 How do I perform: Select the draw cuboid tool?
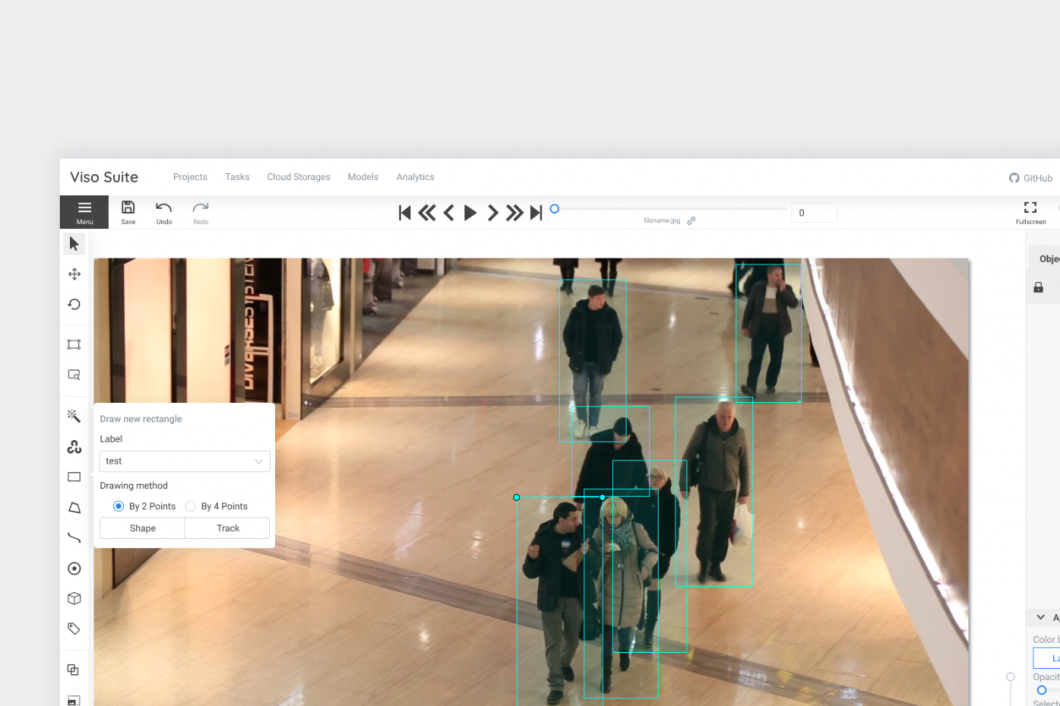(74, 598)
